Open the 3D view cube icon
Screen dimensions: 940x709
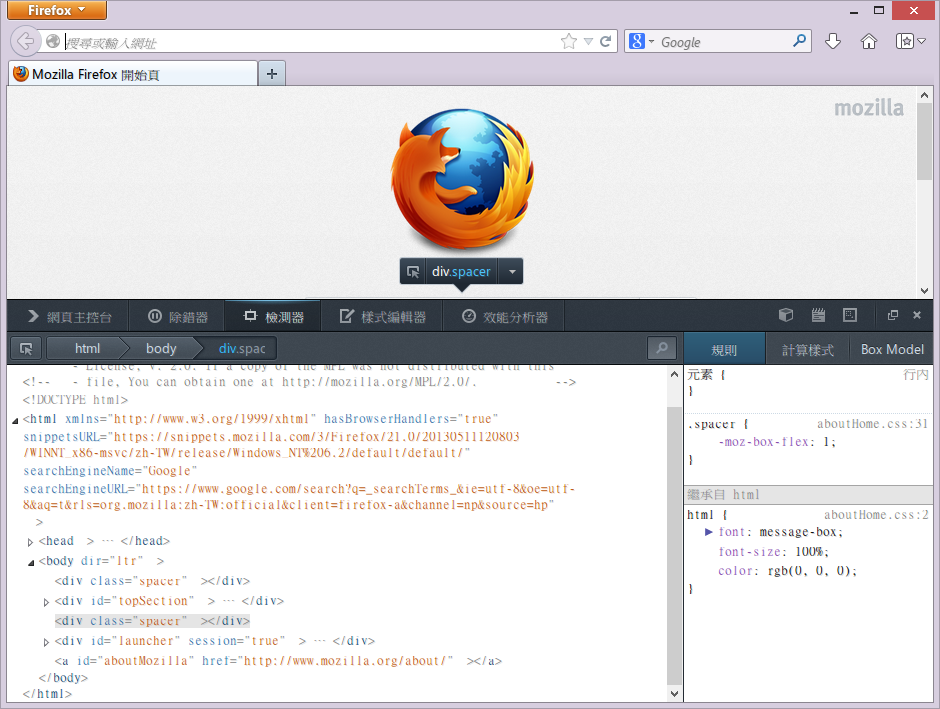[787, 316]
